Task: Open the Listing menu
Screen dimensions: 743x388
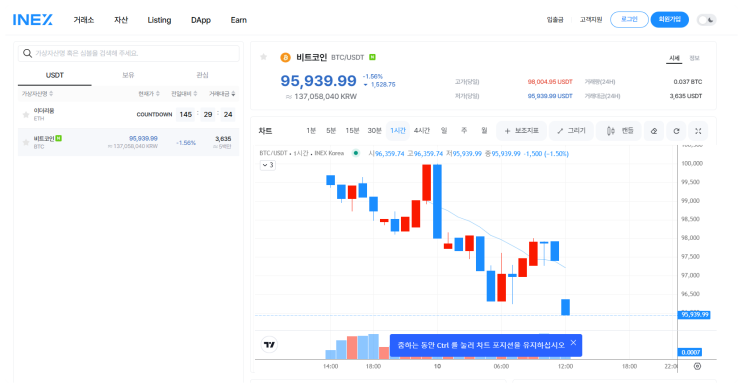Action: point(159,20)
